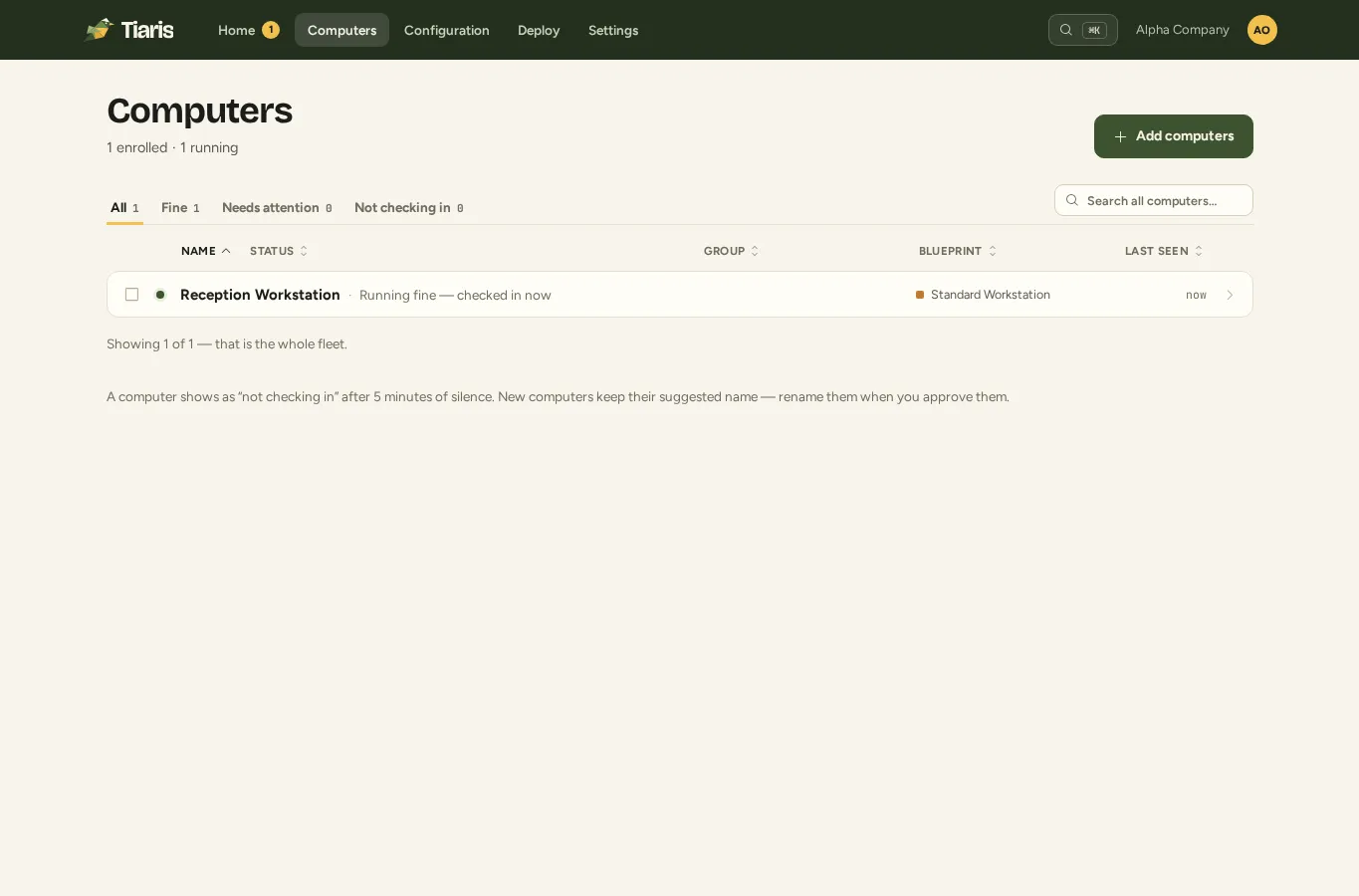Image resolution: width=1359 pixels, height=896 pixels.
Task: Click 'Running fine — checked in now' status
Action: 455,295
